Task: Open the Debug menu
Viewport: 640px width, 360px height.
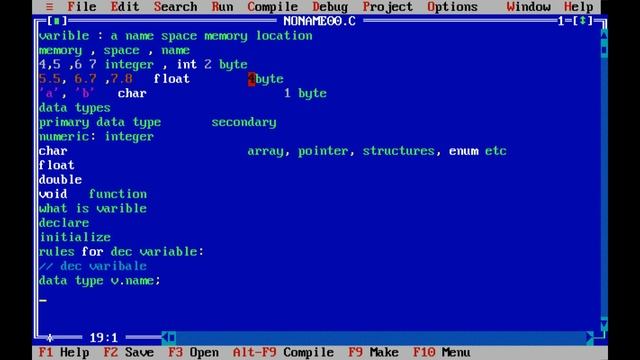Action: click(330, 7)
